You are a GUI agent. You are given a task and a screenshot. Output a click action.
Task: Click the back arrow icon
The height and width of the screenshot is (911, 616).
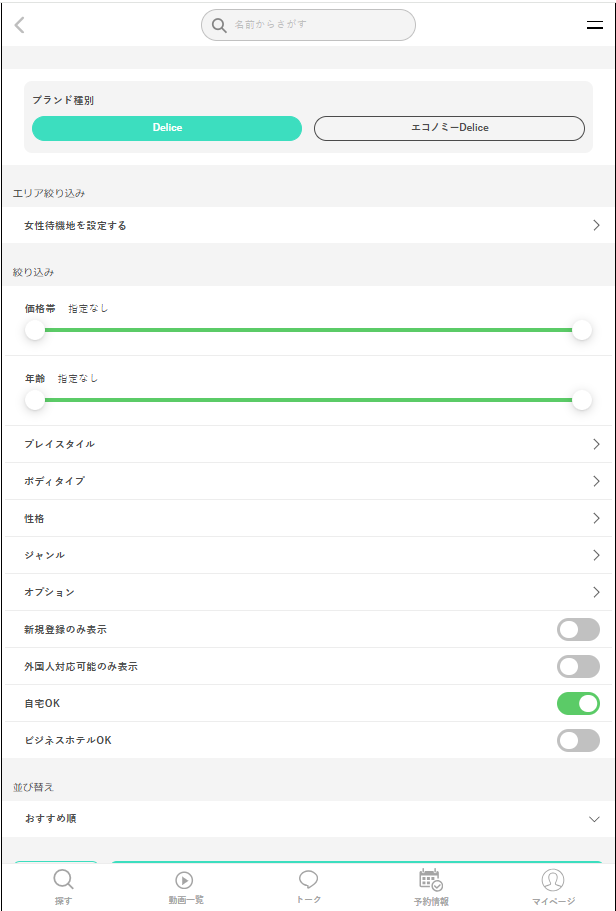tap(20, 25)
